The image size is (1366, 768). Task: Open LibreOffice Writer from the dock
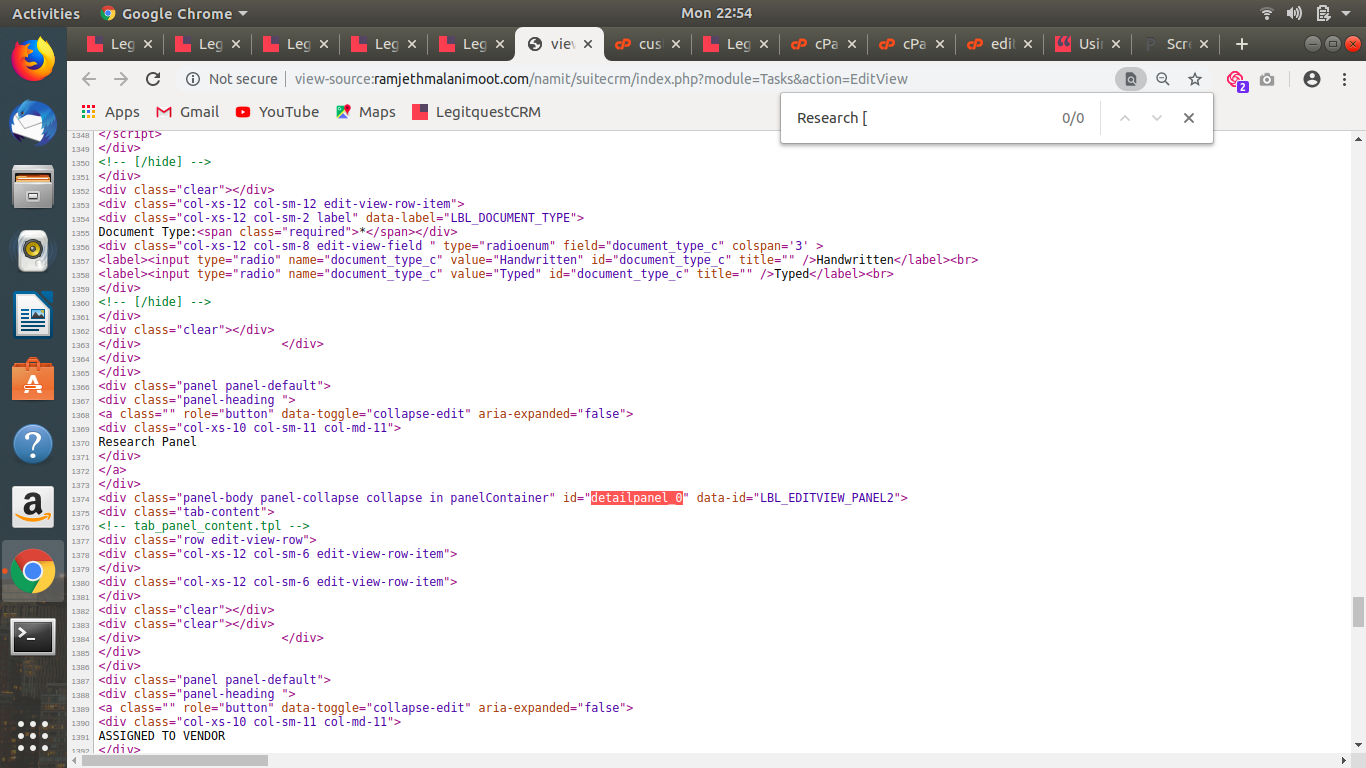(x=33, y=315)
